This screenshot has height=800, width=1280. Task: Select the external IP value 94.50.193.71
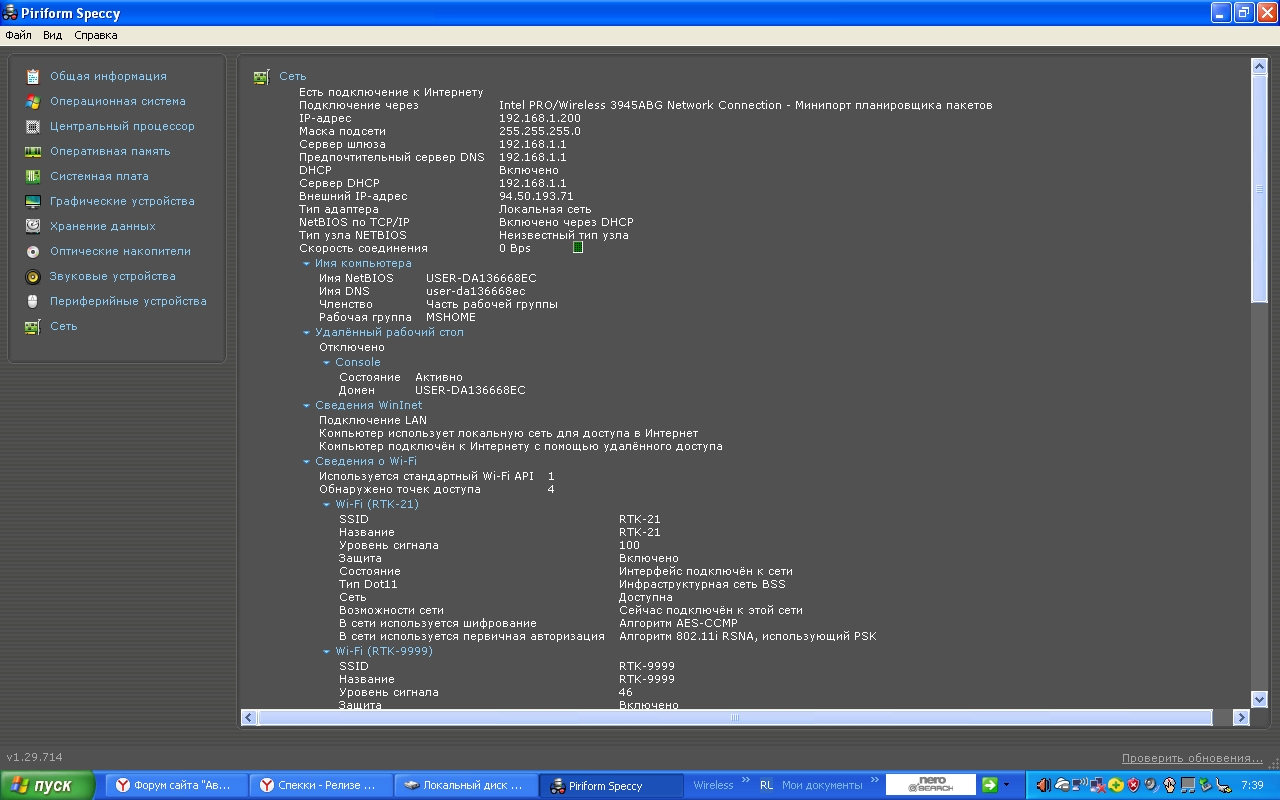click(536, 196)
